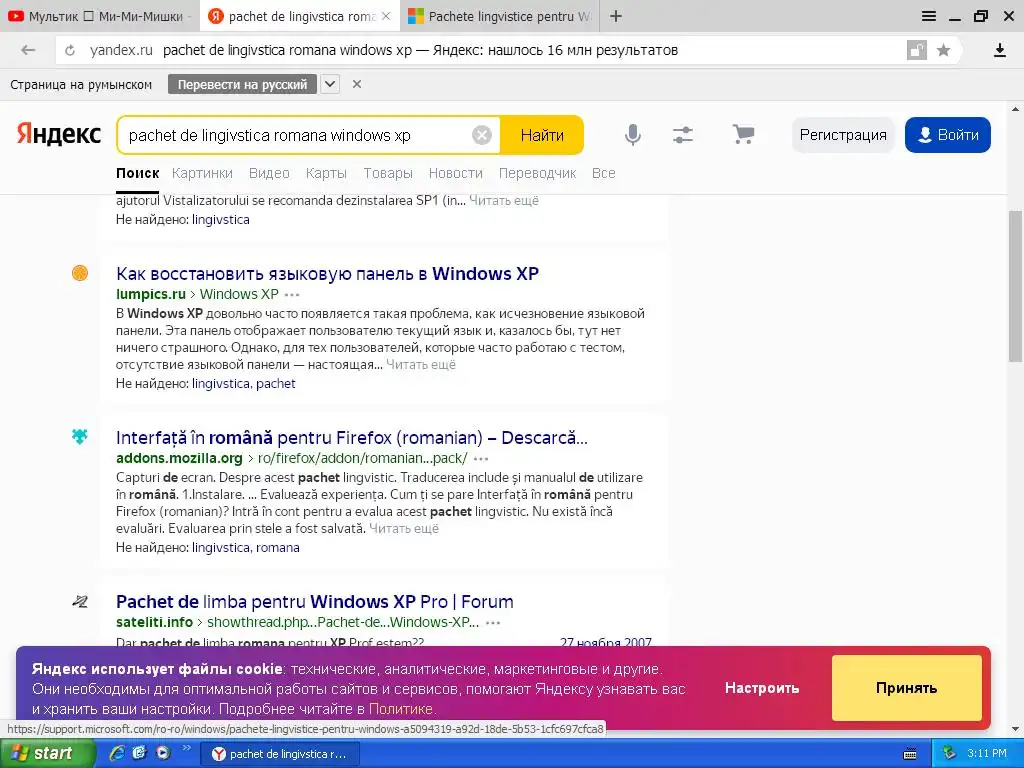Click the Войти login button

(948, 135)
